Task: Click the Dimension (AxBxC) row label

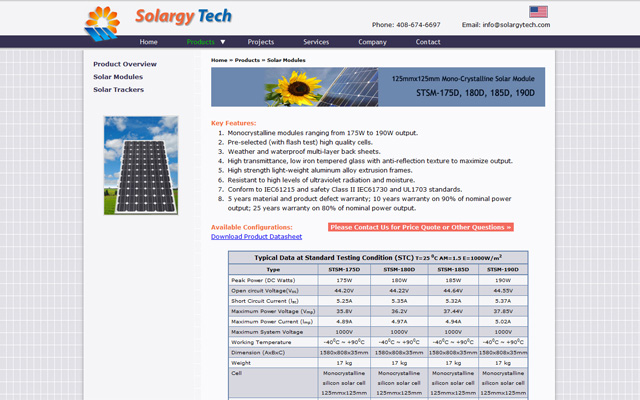Action: [x=258, y=353]
